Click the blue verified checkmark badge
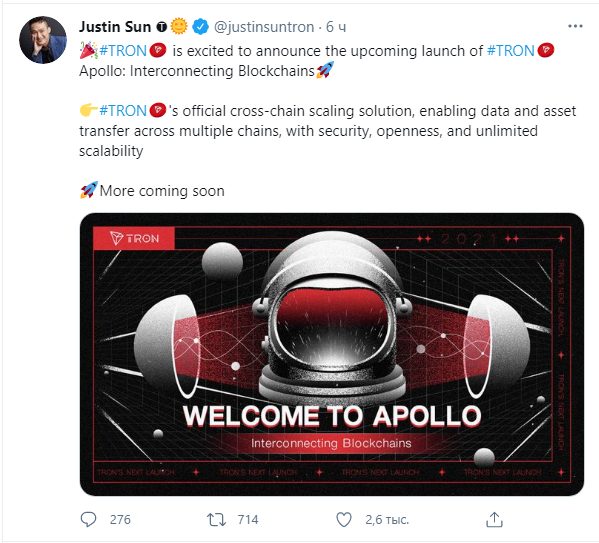Screen dimensions: 599x543 point(200,27)
